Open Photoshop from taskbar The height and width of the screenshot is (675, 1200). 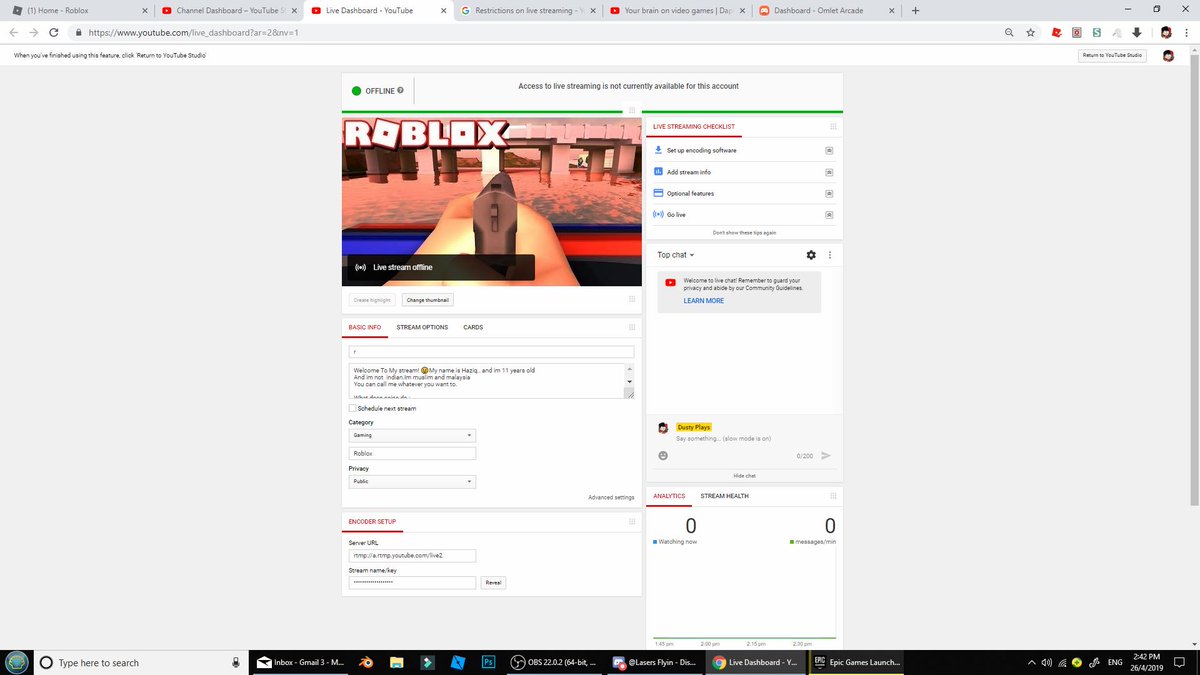489,662
